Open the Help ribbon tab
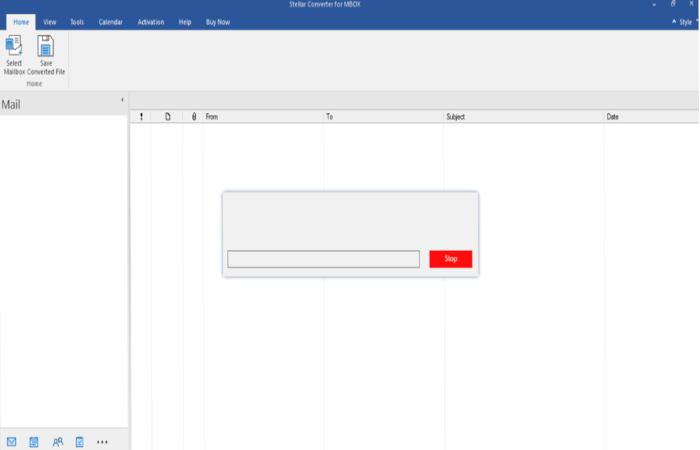The height and width of the screenshot is (450, 700). (x=185, y=22)
